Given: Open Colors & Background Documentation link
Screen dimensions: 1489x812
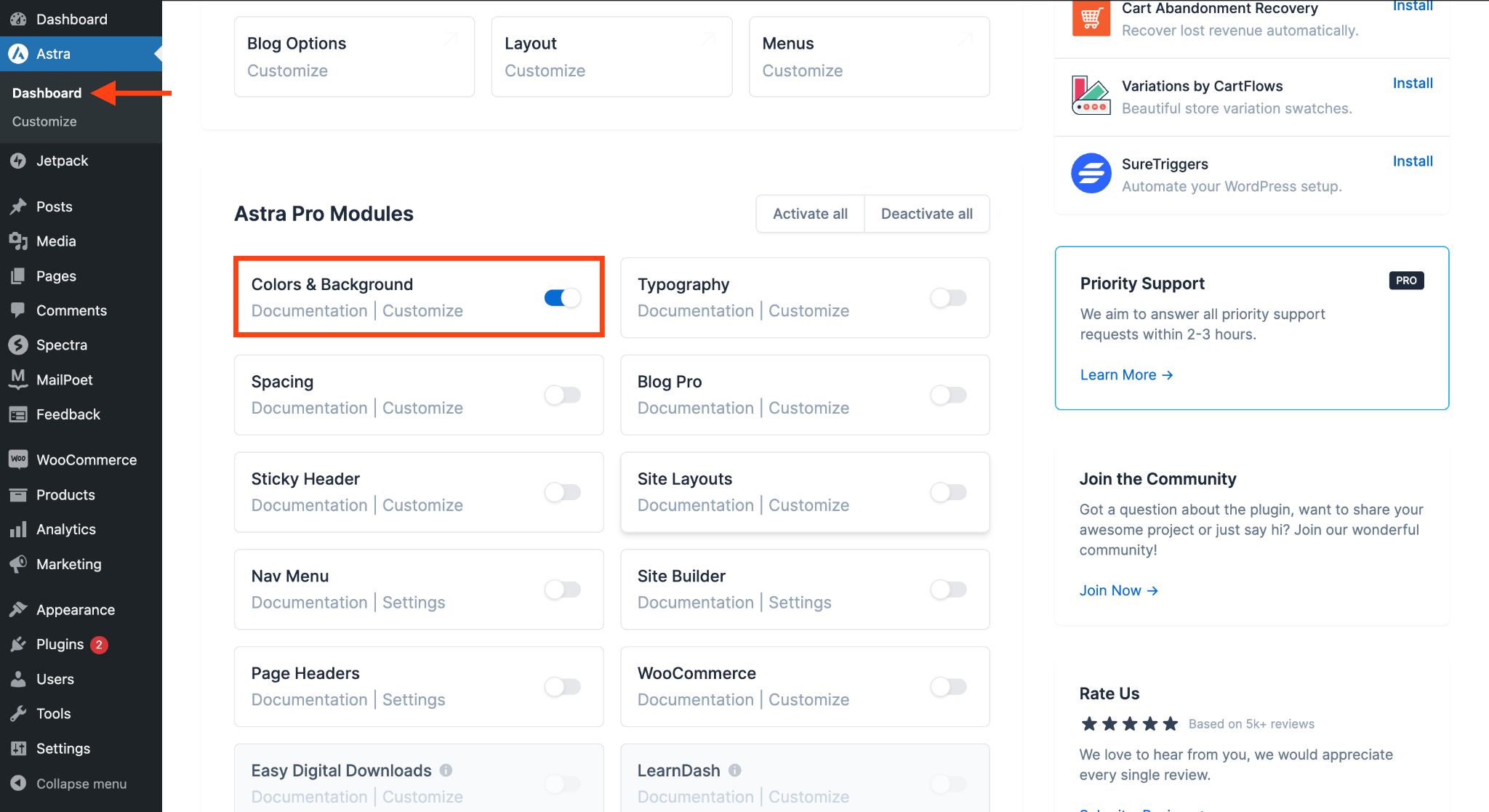Looking at the screenshot, I should [x=309, y=310].
